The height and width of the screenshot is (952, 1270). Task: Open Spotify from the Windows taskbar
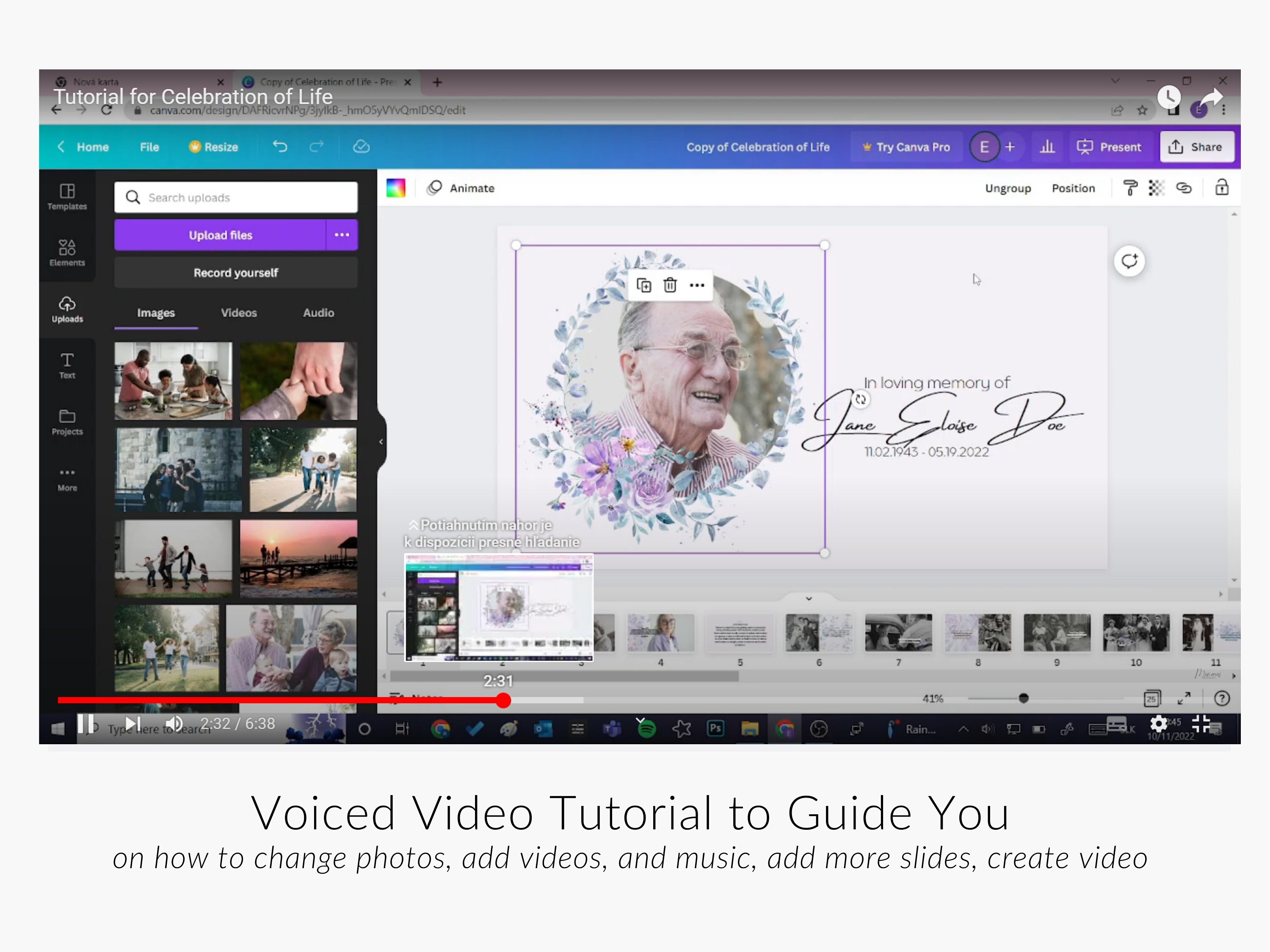pyautogui.click(x=646, y=729)
